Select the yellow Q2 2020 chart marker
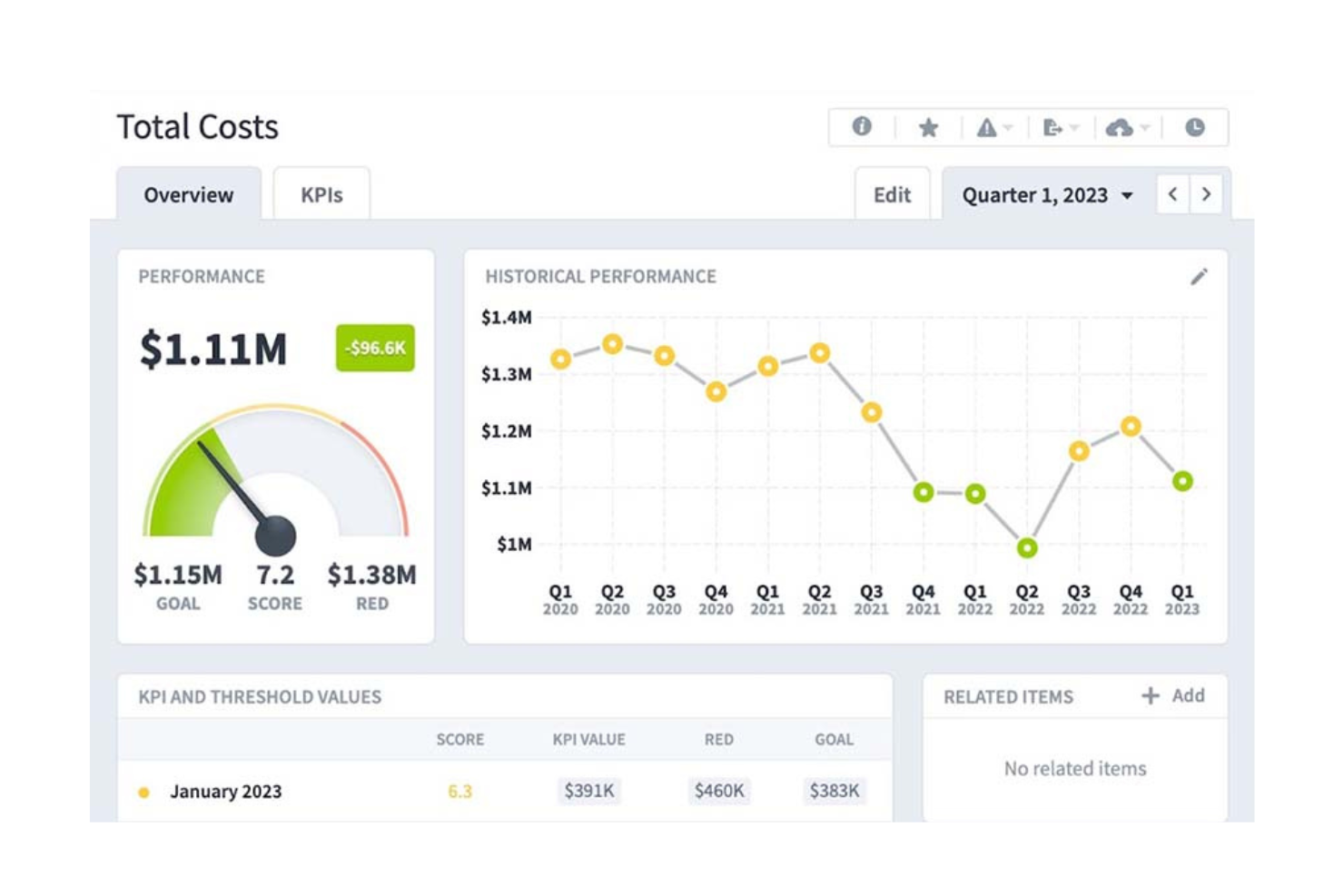 (612, 344)
